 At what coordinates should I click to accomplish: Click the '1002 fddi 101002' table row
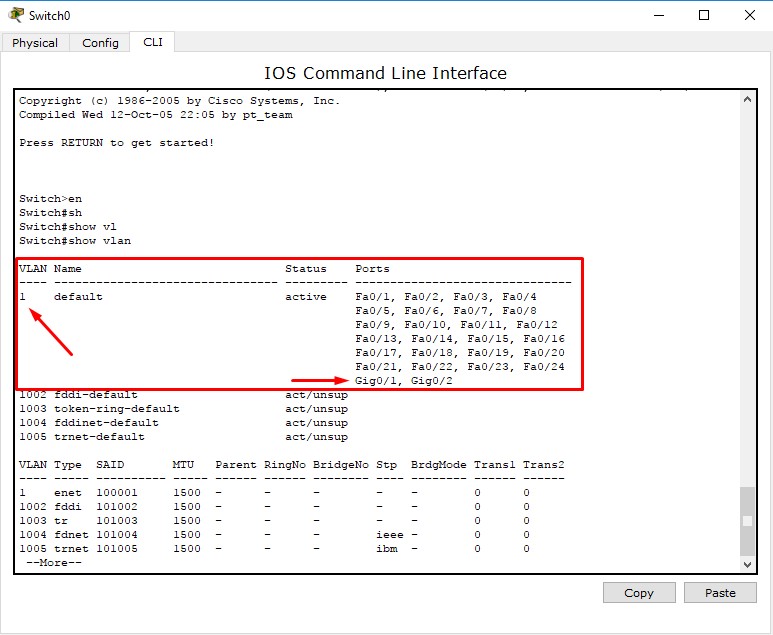[275, 506]
